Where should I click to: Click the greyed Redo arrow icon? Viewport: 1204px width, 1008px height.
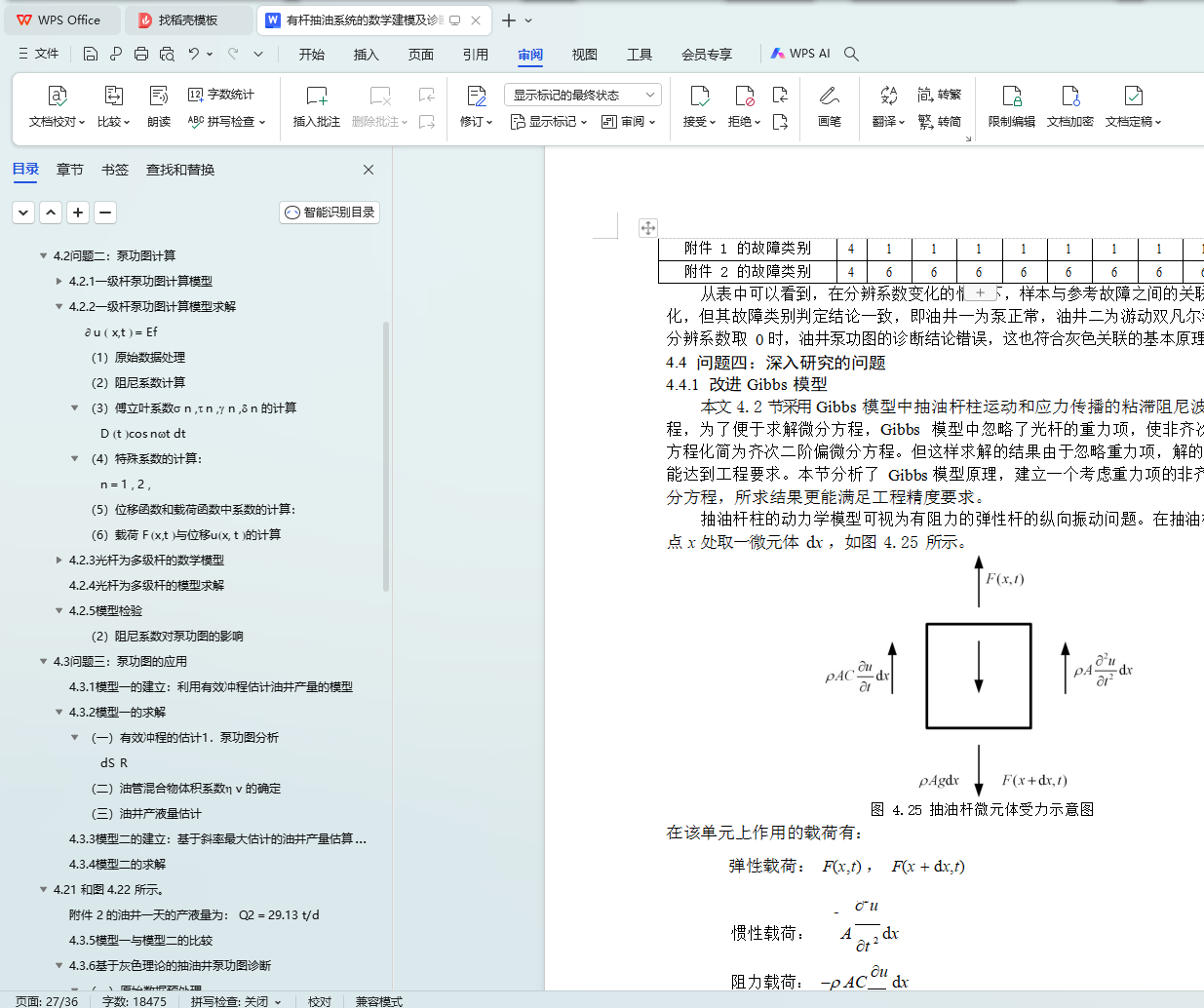233,54
